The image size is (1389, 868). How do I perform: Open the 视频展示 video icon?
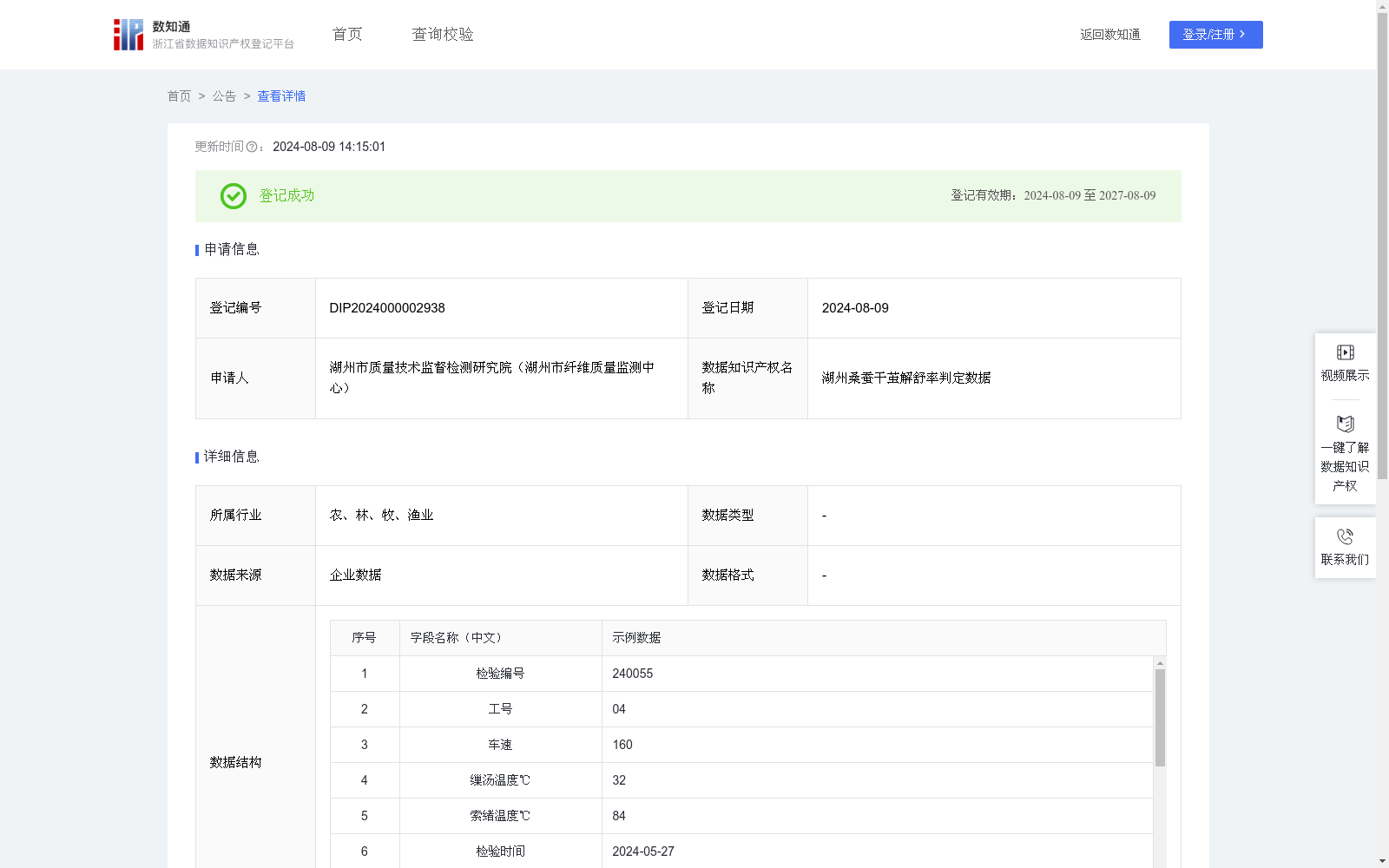pyautogui.click(x=1345, y=352)
